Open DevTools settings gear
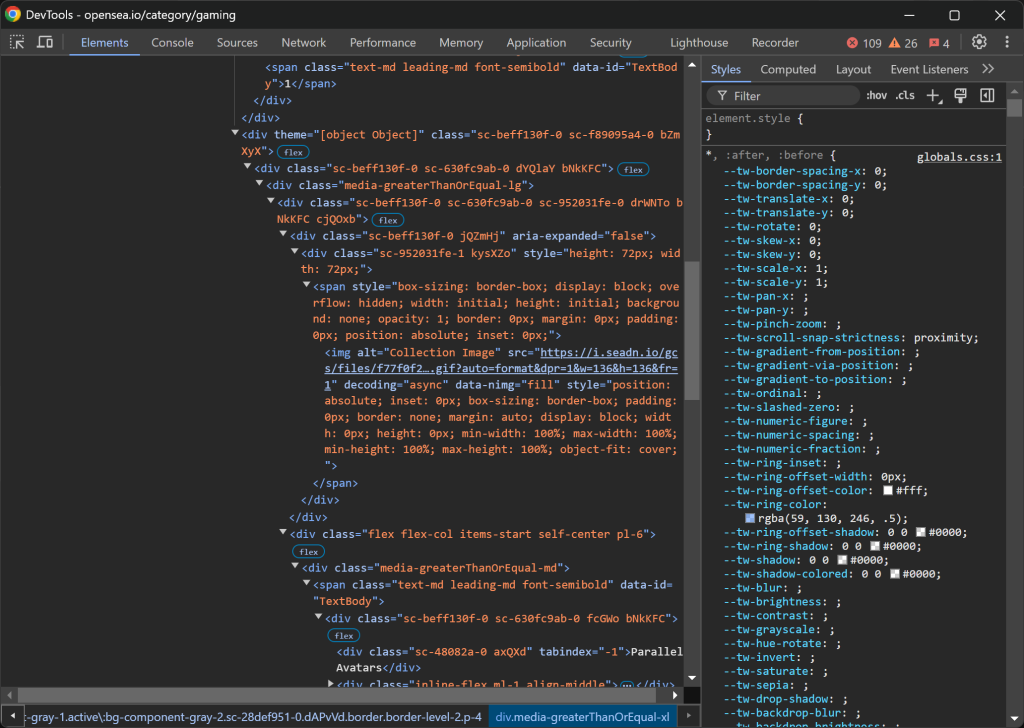This screenshot has height=728, width=1024. [x=981, y=42]
